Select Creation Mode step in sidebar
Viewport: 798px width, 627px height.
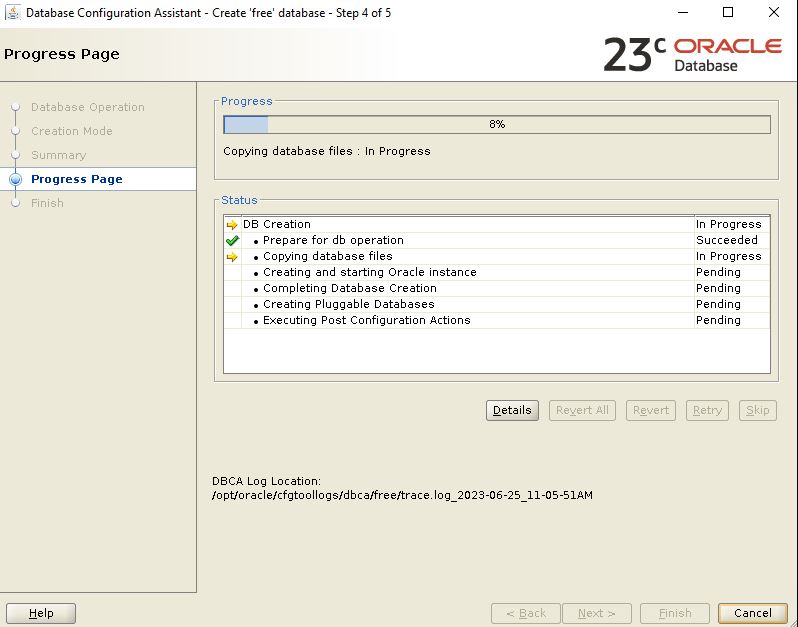72,131
